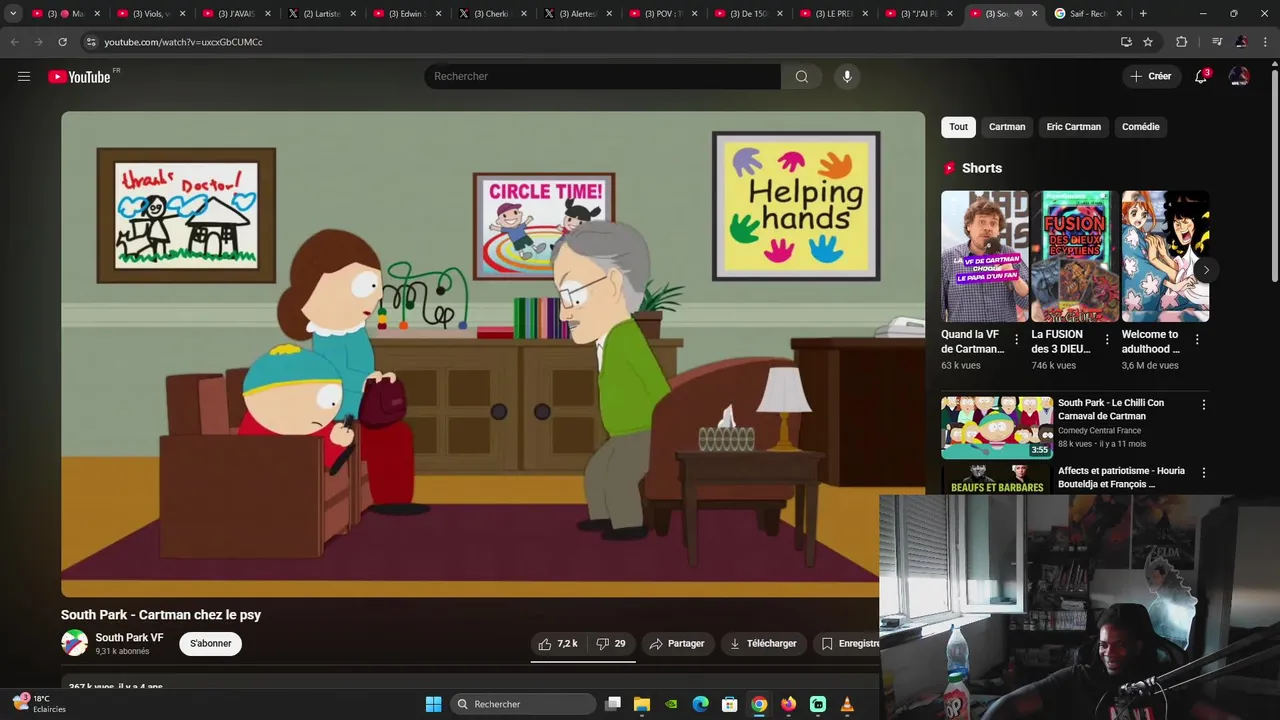Open options for 'Quand la VF de Cartman' short
This screenshot has height=720, width=1280.
(1017, 340)
